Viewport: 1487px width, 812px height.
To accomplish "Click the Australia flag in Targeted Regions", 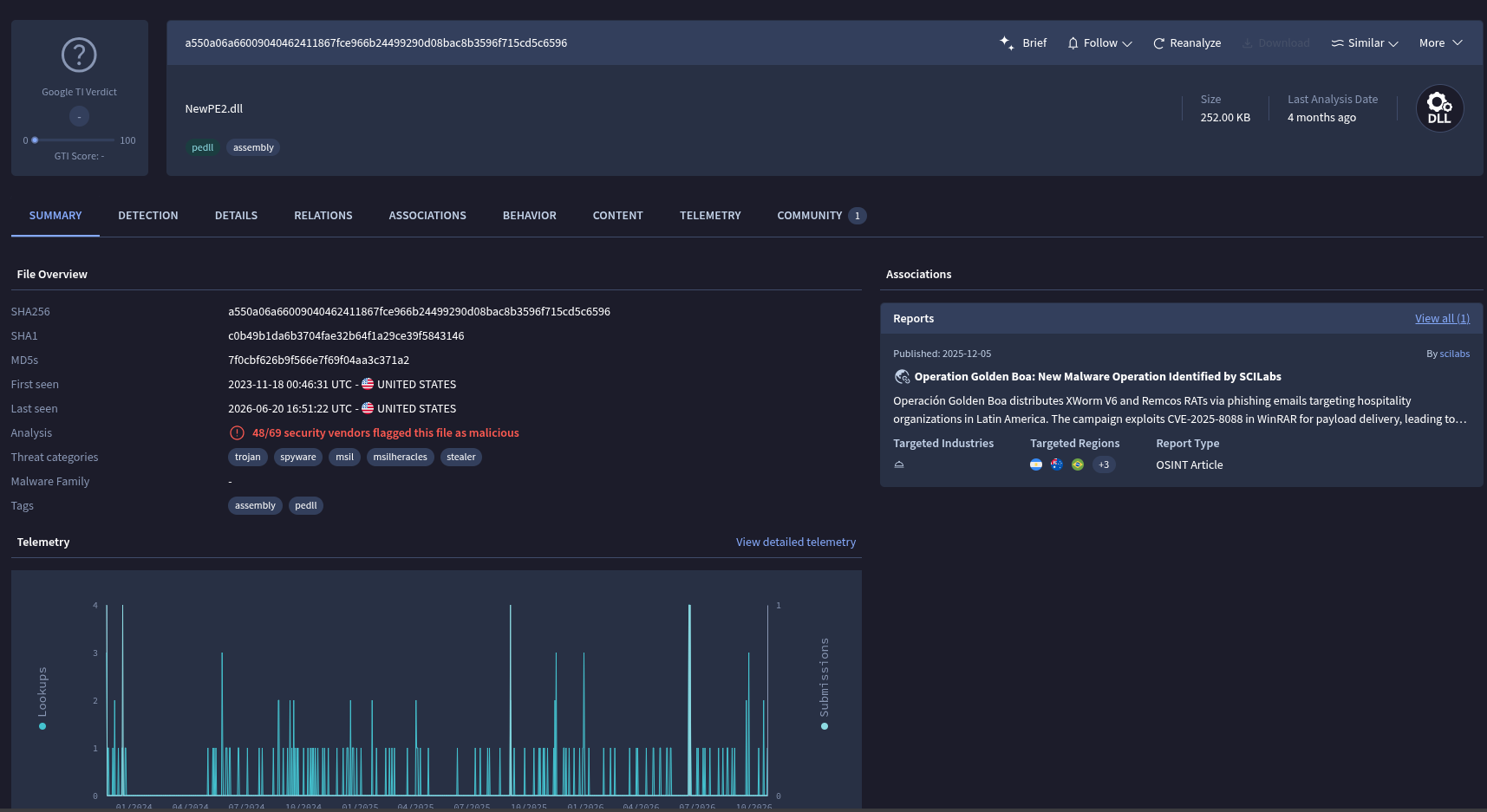I will point(1056,464).
